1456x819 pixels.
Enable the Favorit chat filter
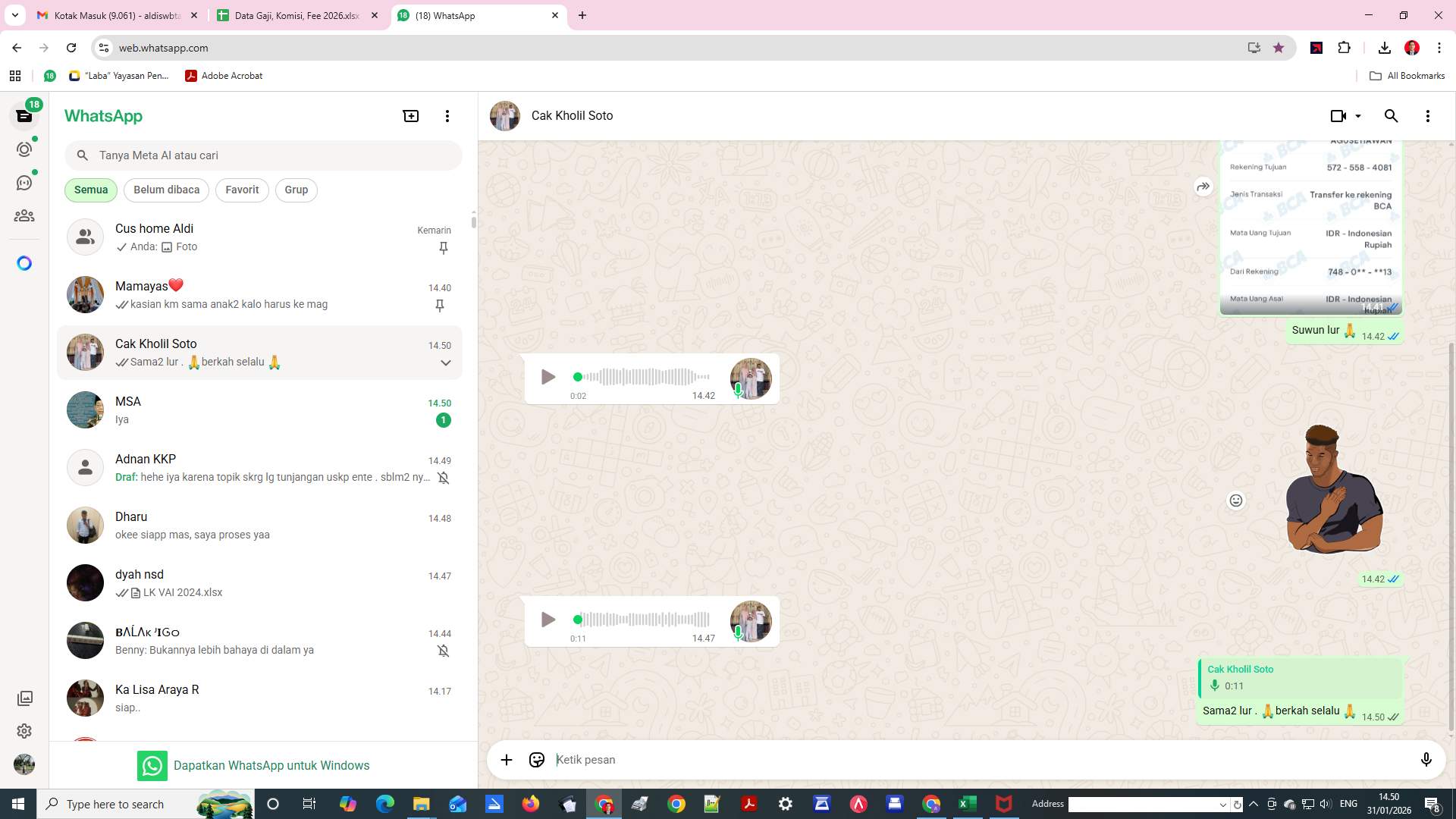[x=241, y=190]
